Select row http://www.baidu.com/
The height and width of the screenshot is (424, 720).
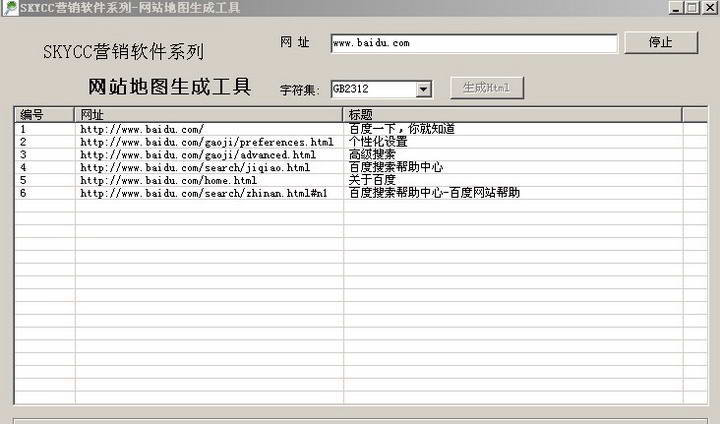(361, 129)
